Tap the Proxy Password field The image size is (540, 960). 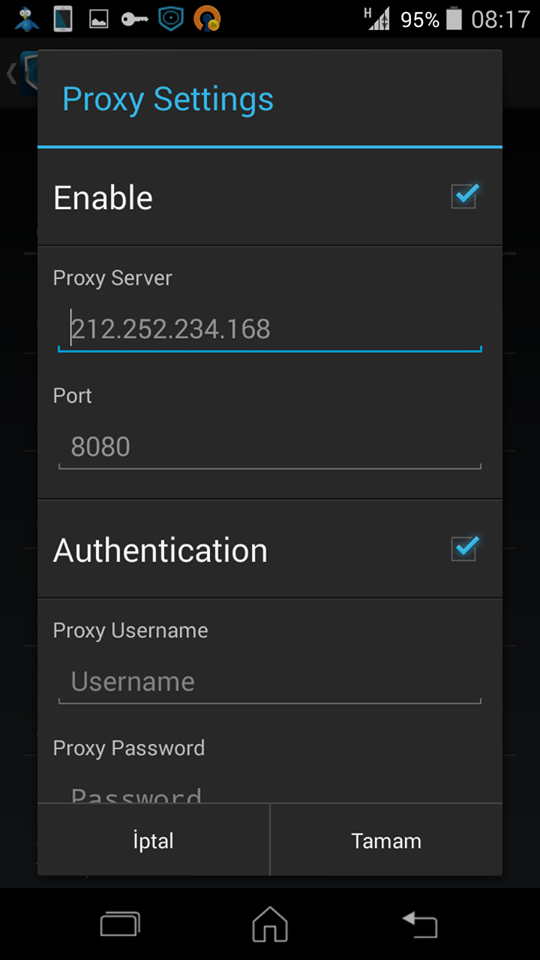270,792
